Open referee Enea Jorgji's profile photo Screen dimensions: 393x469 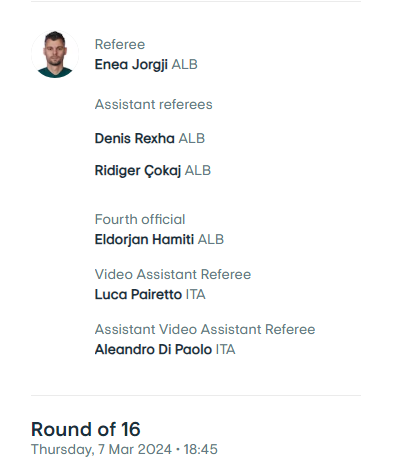(x=55, y=54)
